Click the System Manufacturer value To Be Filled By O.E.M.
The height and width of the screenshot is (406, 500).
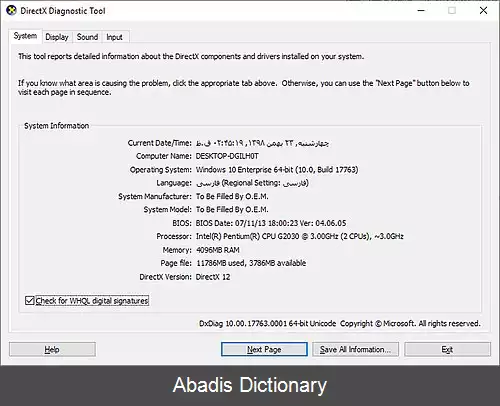(232, 196)
